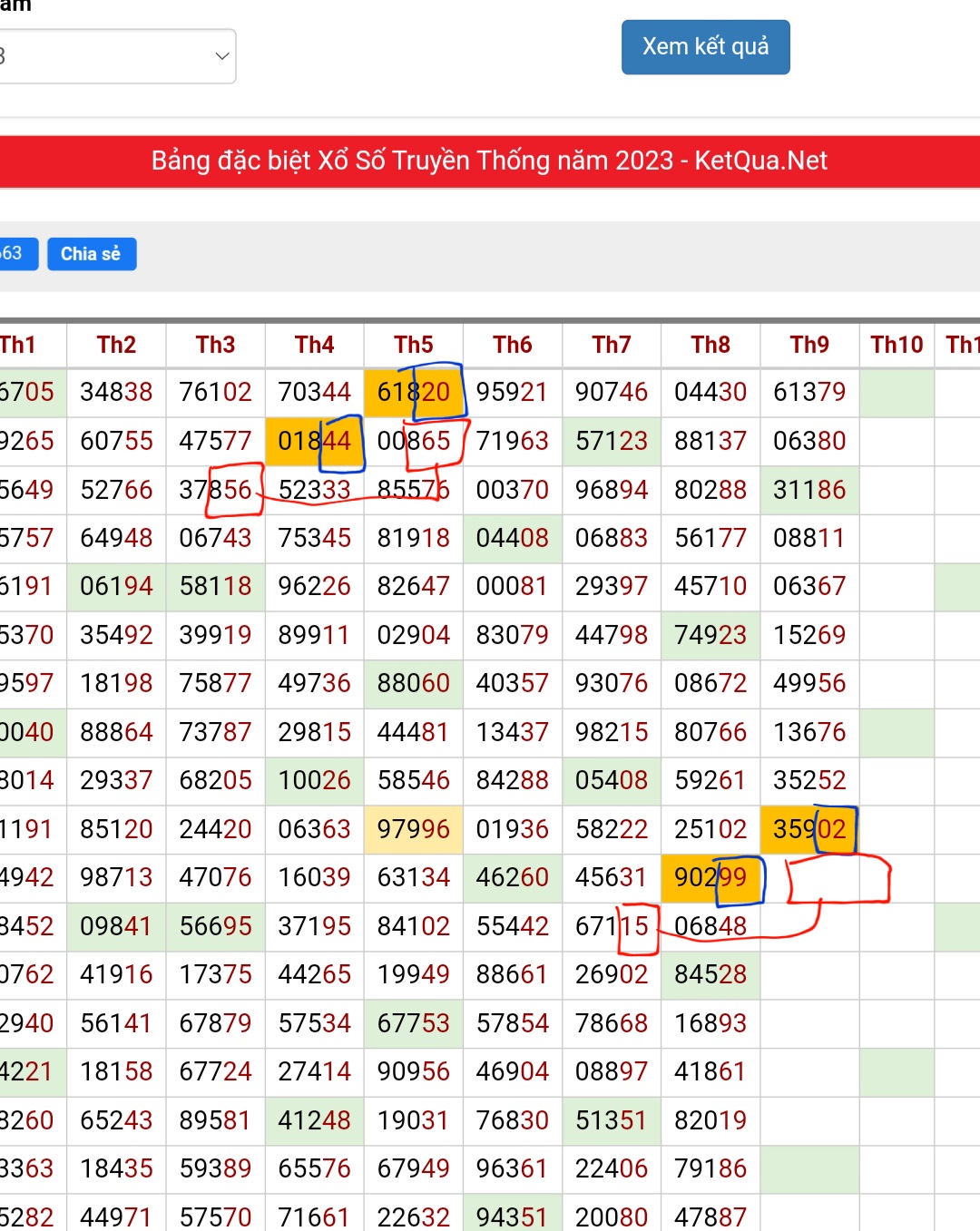The width and height of the screenshot is (980, 1231).
Task: Select the orange cell 90299 in Th8
Action: (x=710, y=877)
